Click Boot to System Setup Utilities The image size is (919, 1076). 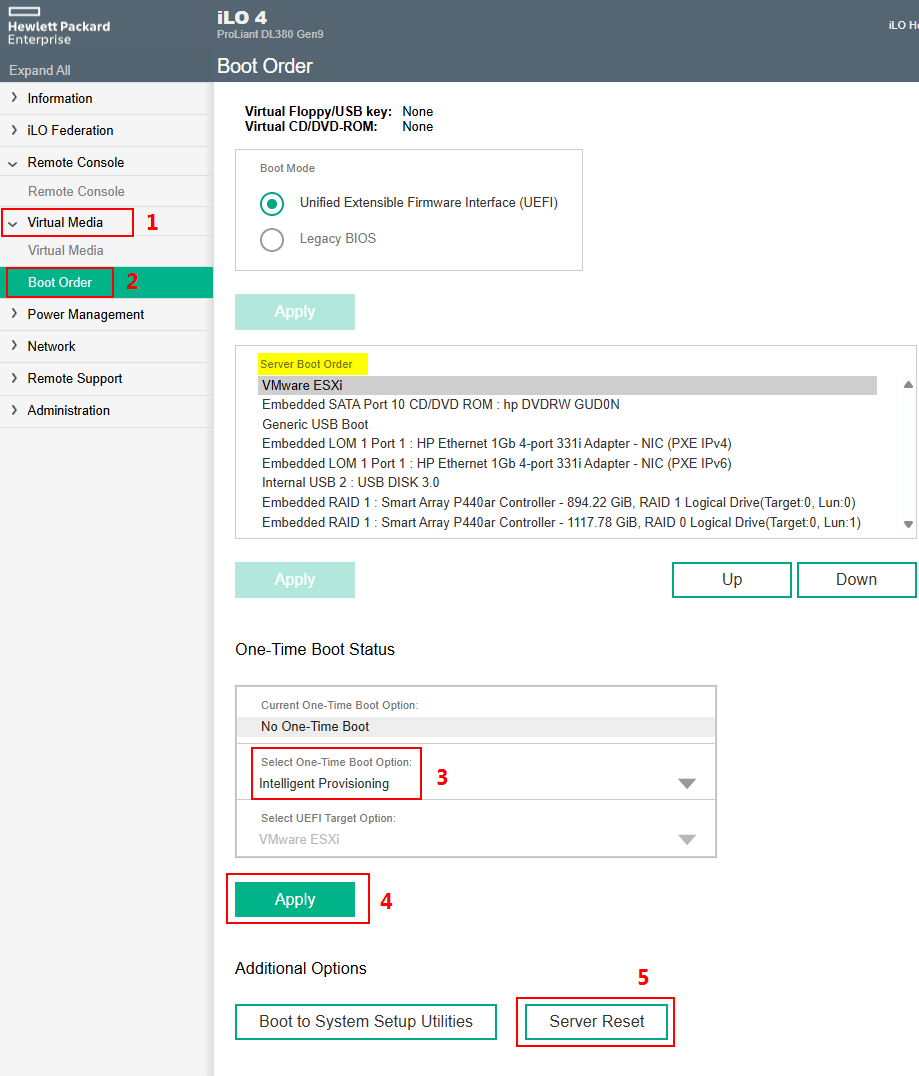pos(366,1022)
